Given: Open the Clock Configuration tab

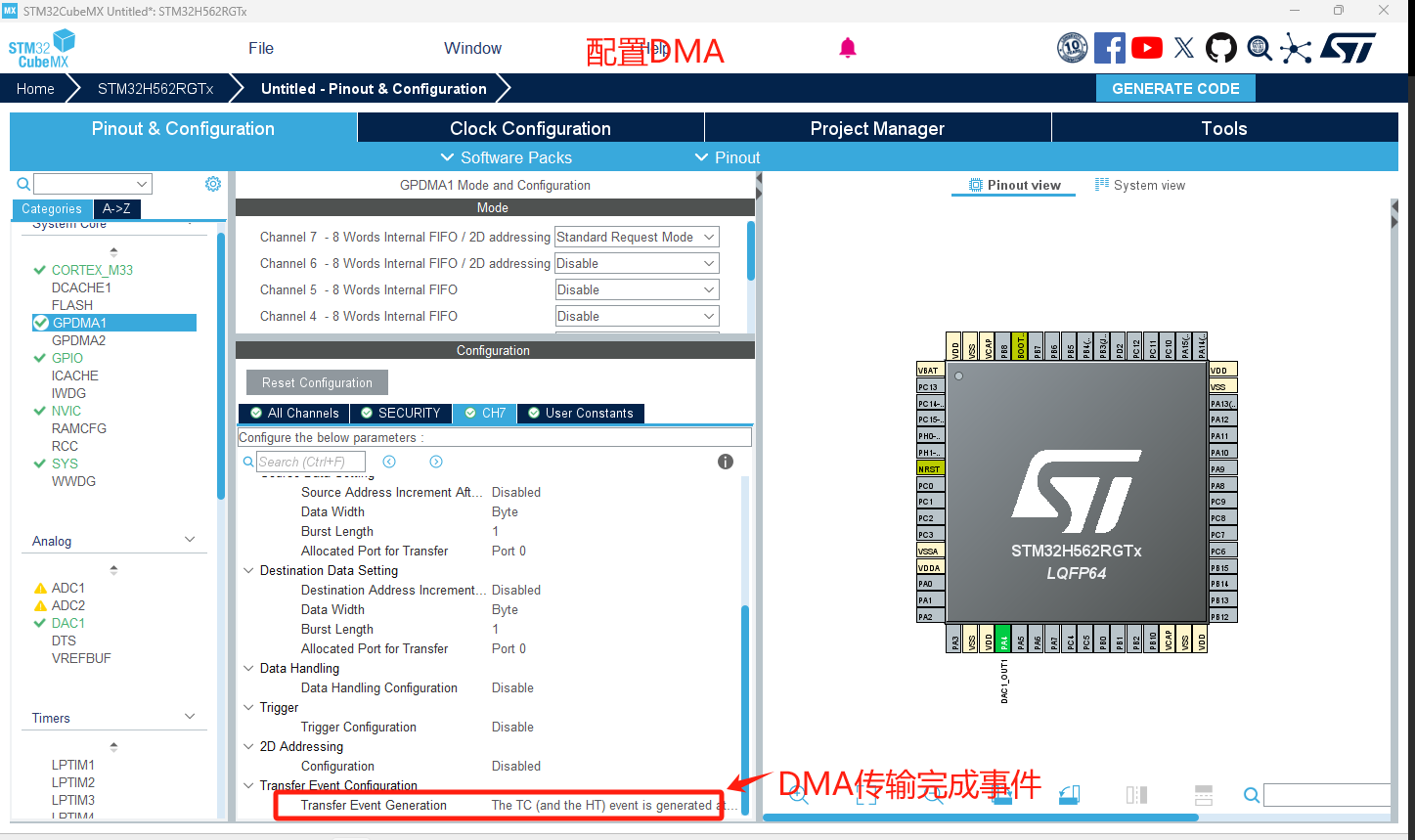Looking at the screenshot, I should (530, 128).
